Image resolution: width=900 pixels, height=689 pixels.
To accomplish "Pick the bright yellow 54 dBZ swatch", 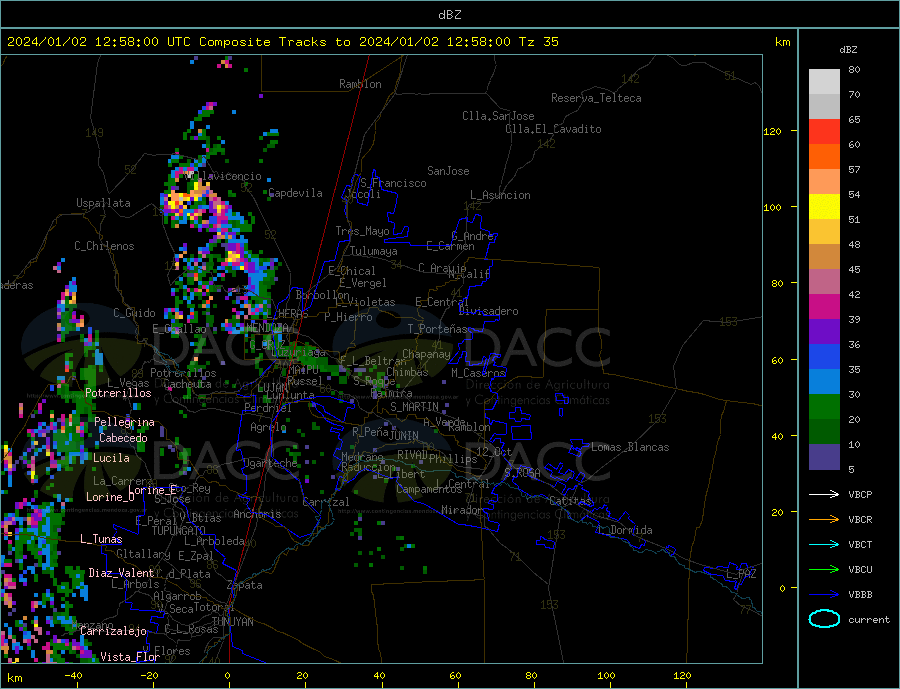I will click(x=824, y=207).
